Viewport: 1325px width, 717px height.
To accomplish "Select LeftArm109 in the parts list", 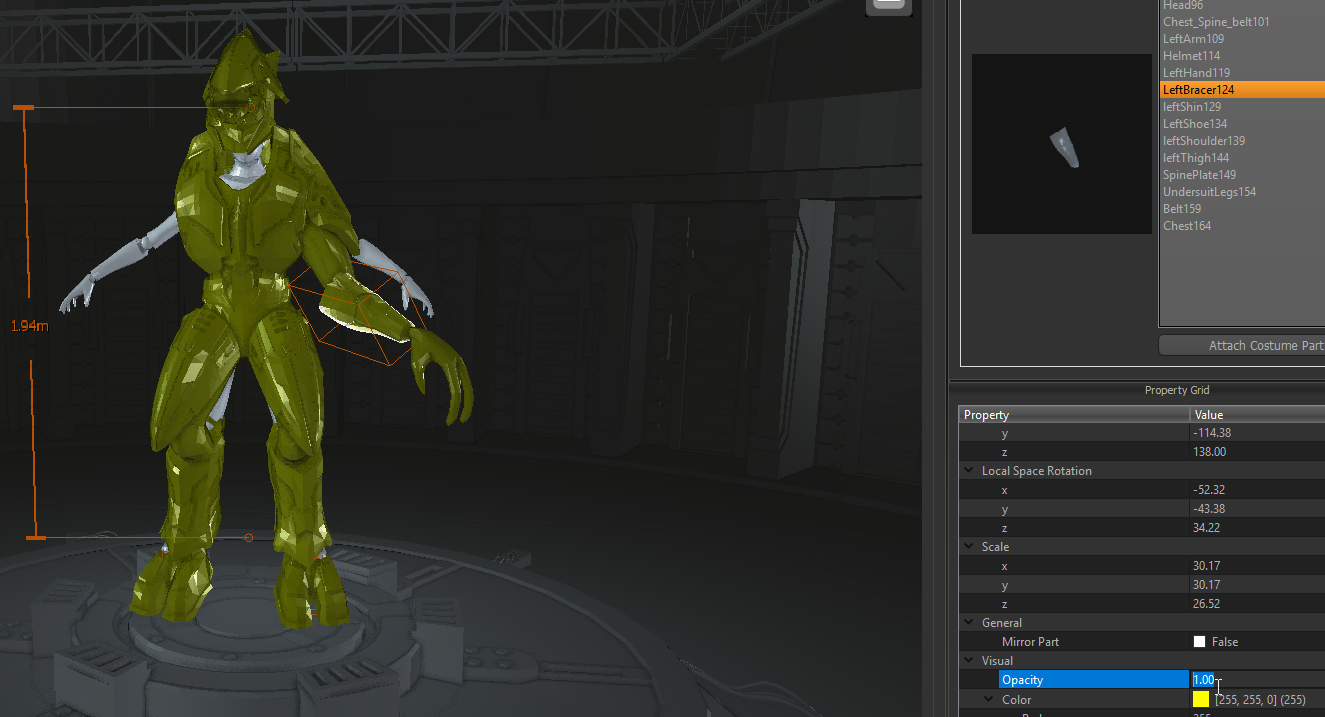I will [x=1193, y=39].
